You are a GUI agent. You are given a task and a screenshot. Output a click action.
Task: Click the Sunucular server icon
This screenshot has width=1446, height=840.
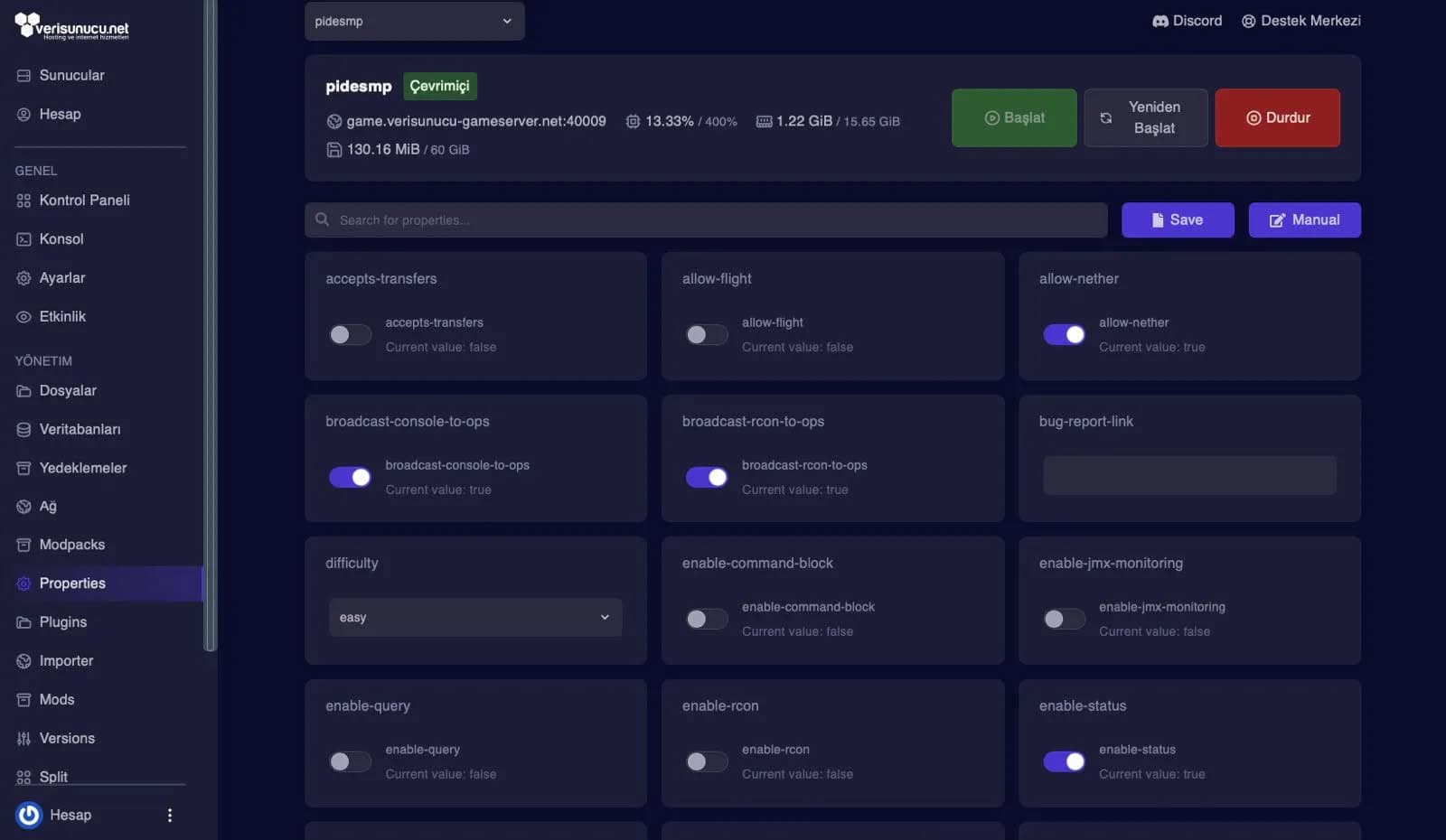tap(23, 76)
